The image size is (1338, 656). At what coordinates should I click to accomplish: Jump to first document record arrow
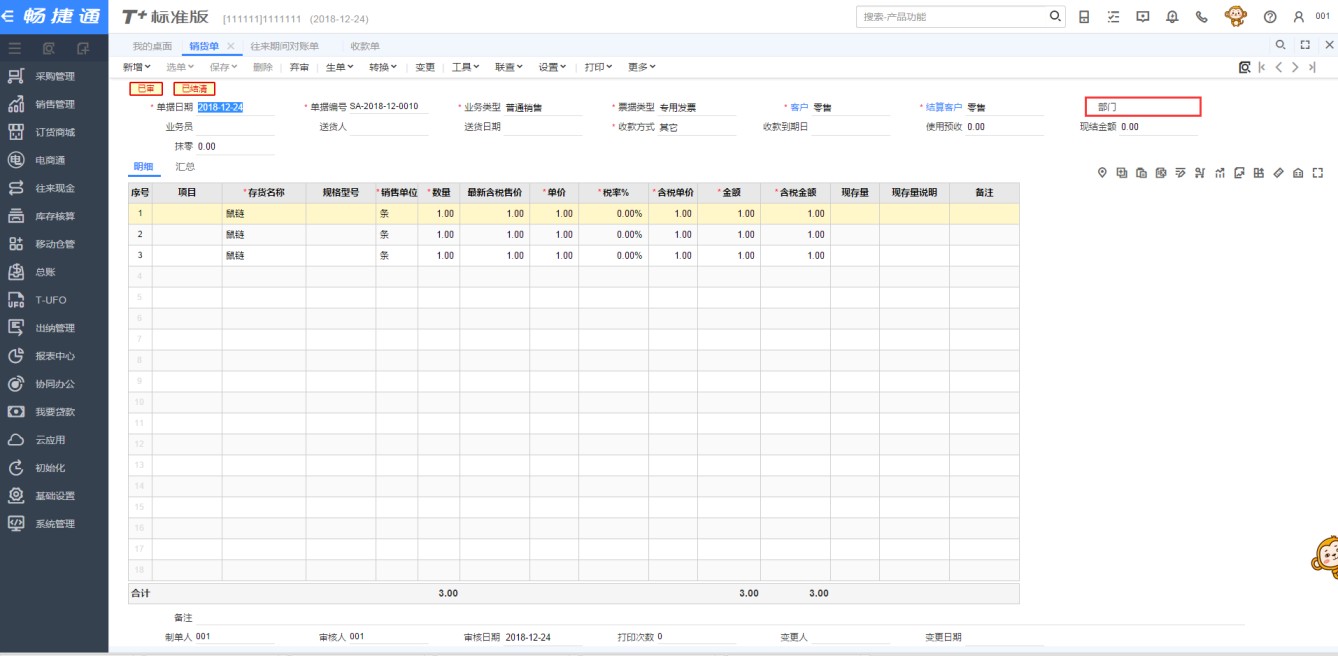click(1262, 67)
